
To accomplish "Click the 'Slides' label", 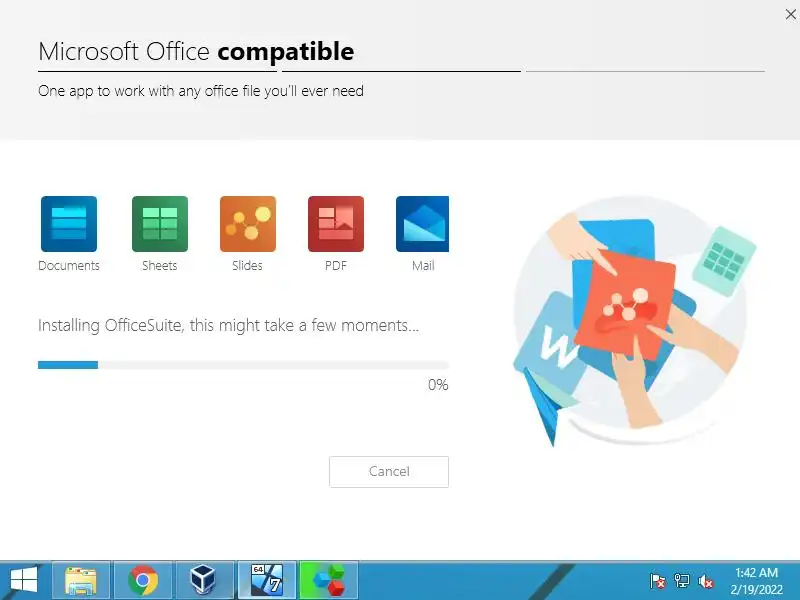I will coord(247,266).
